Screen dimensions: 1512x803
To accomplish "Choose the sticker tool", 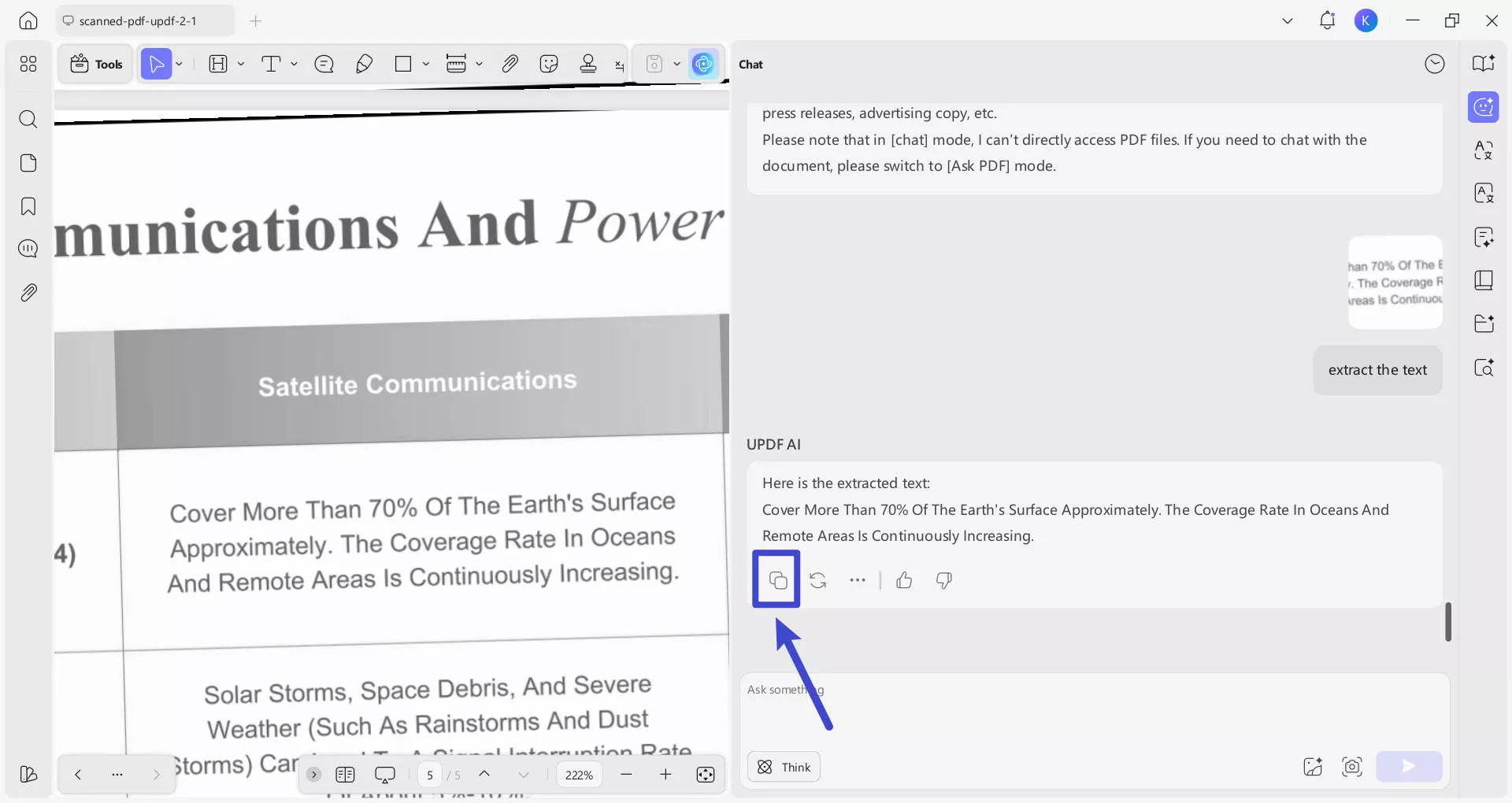I will (549, 65).
